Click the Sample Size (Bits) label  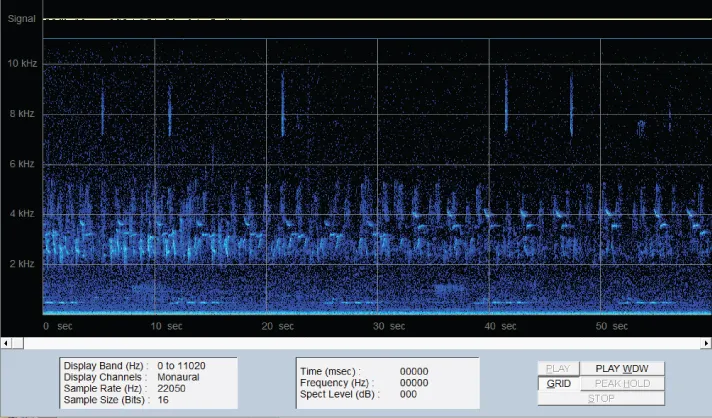107,400
